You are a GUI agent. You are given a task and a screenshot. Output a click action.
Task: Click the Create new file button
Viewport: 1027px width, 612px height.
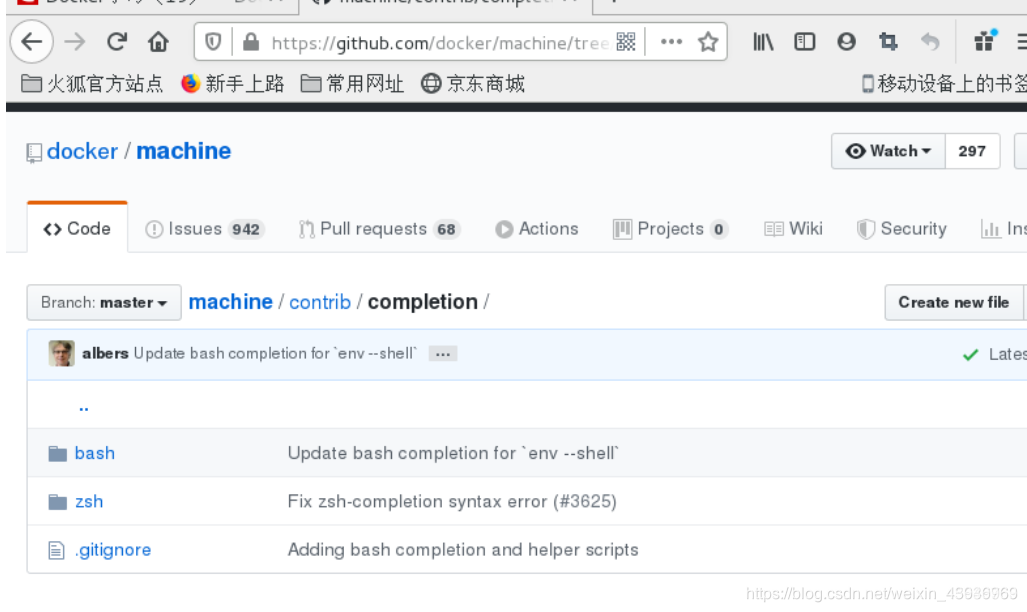click(954, 302)
